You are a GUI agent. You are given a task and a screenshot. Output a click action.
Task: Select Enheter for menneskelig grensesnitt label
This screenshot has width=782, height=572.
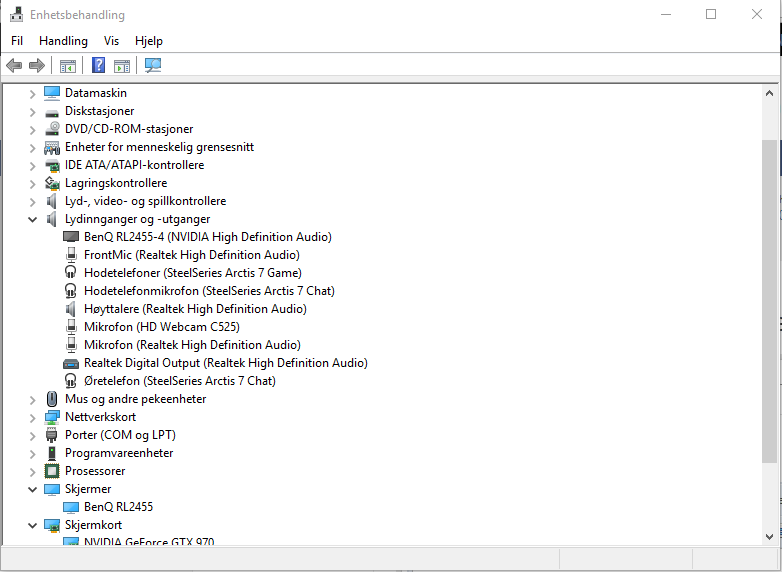coord(159,147)
